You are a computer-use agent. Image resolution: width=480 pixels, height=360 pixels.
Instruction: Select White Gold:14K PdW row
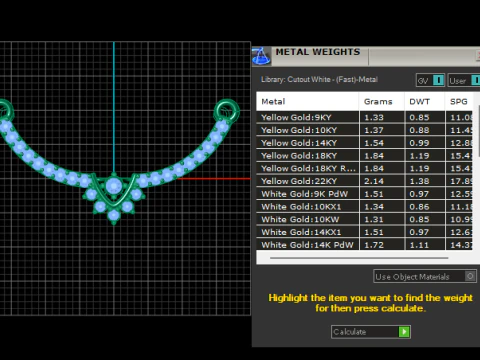click(364, 245)
